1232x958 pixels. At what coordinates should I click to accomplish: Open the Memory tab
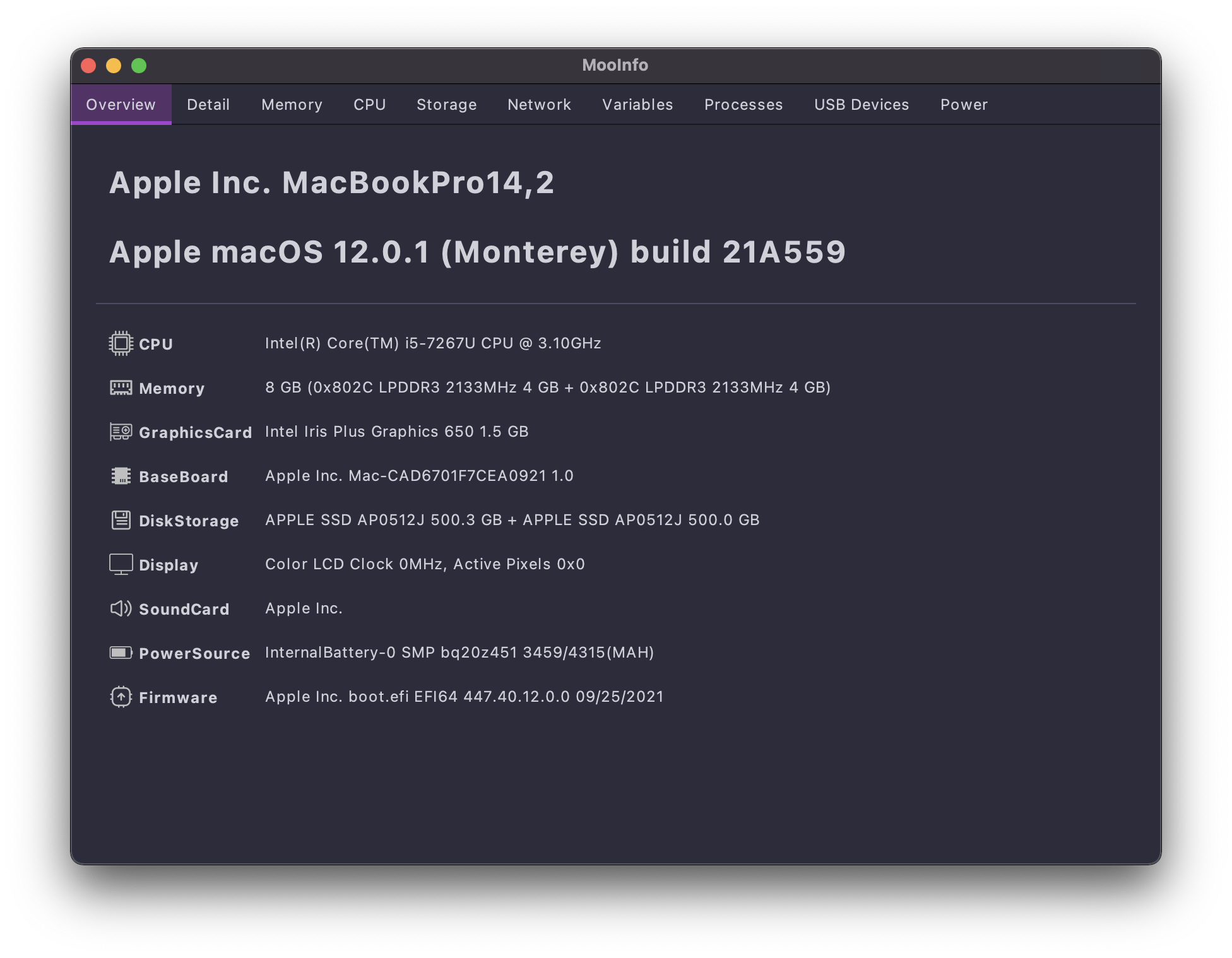[292, 105]
